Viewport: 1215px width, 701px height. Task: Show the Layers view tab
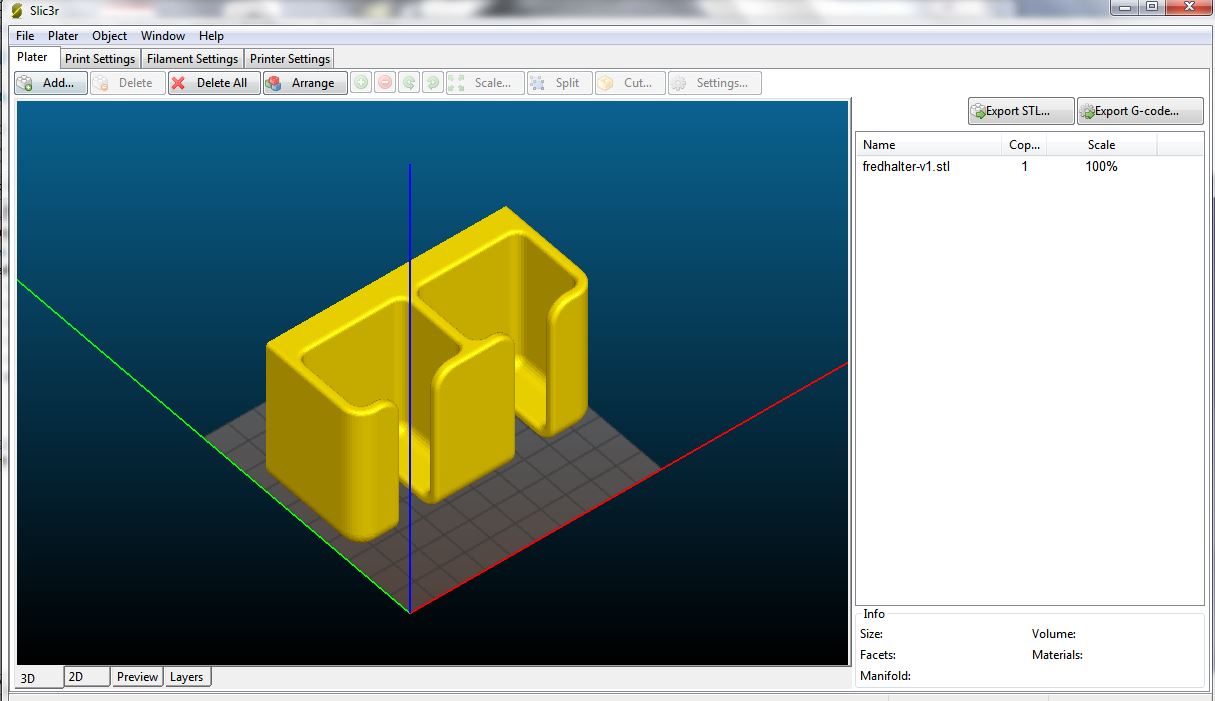186,677
